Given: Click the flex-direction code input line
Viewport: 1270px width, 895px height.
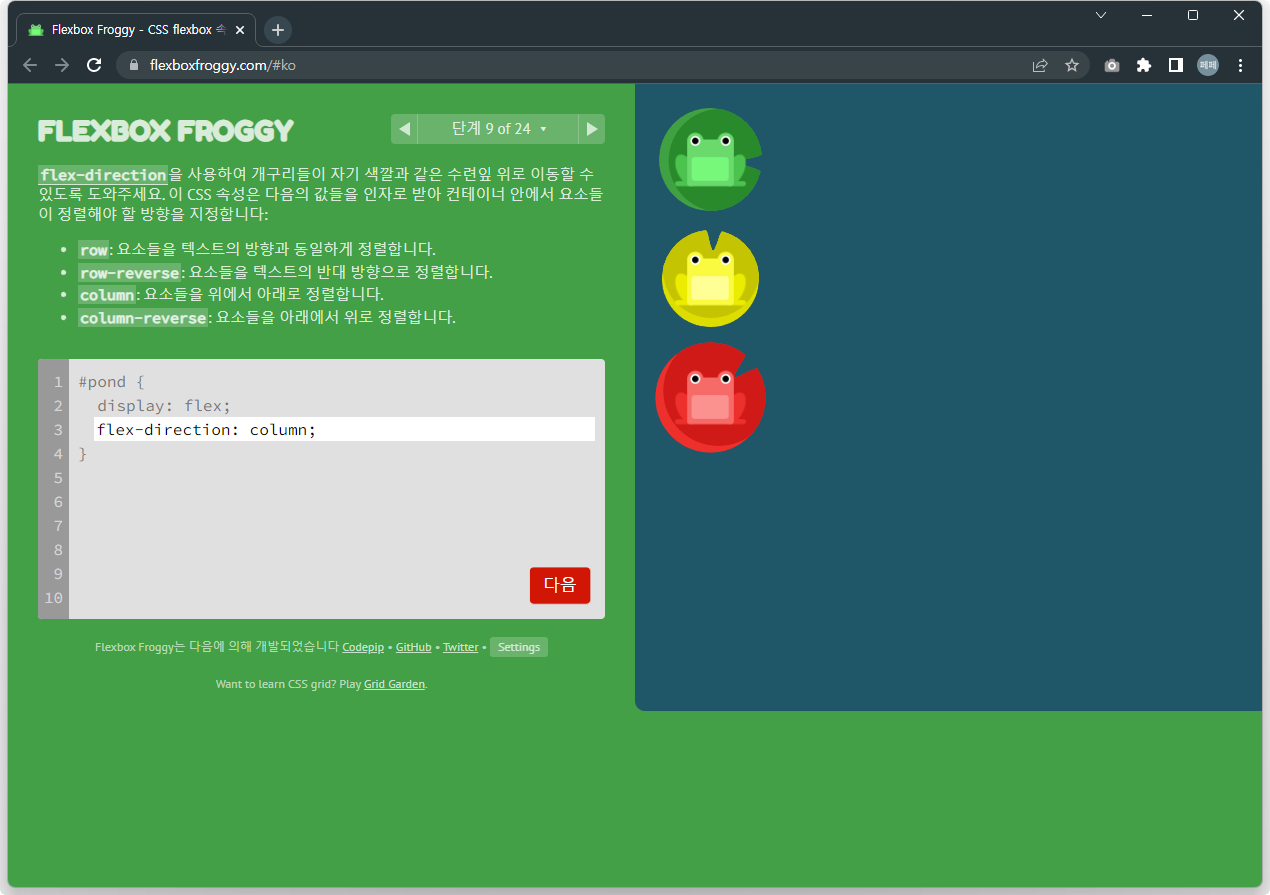Looking at the screenshot, I should (345, 429).
